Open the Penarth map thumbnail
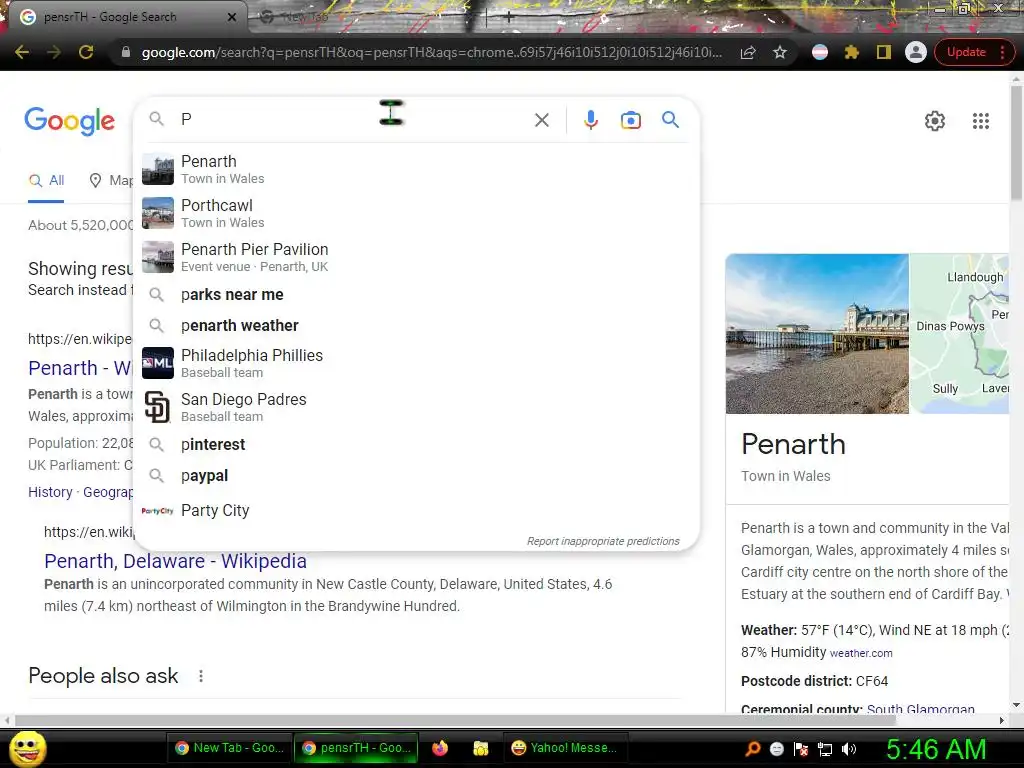 coord(959,334)
